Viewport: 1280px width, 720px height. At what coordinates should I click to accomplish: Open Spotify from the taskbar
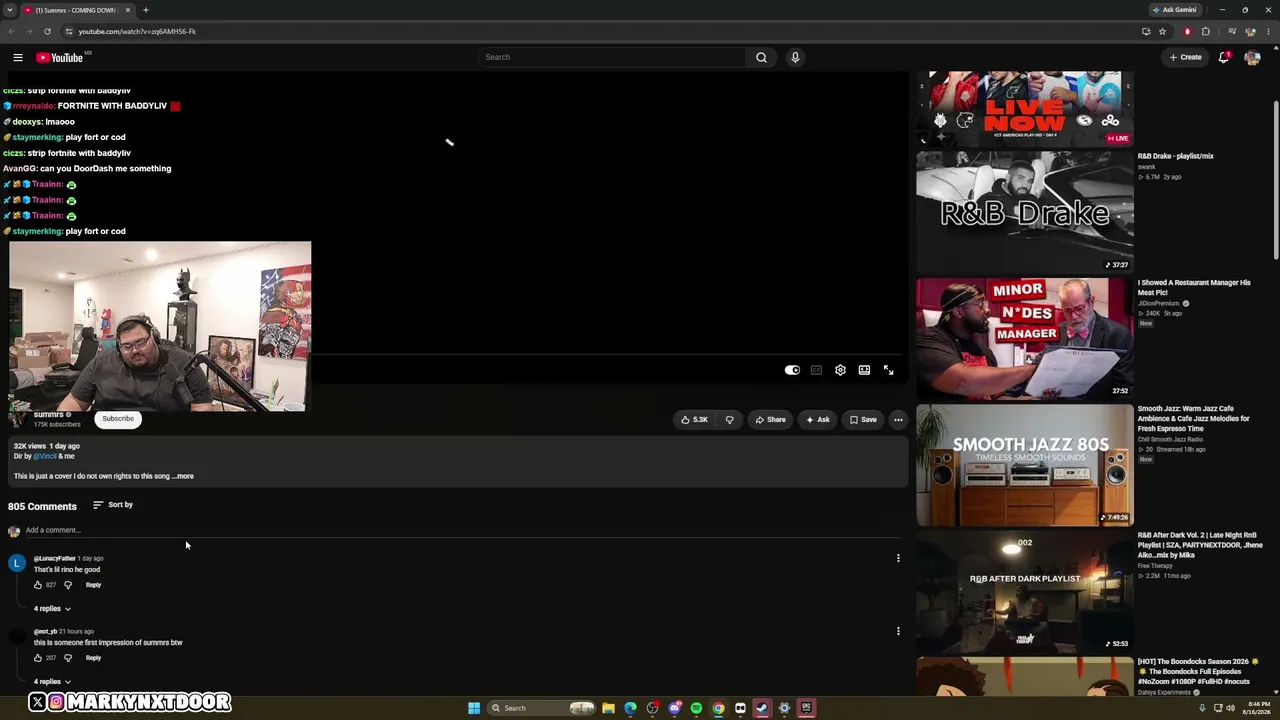point(696,708)
